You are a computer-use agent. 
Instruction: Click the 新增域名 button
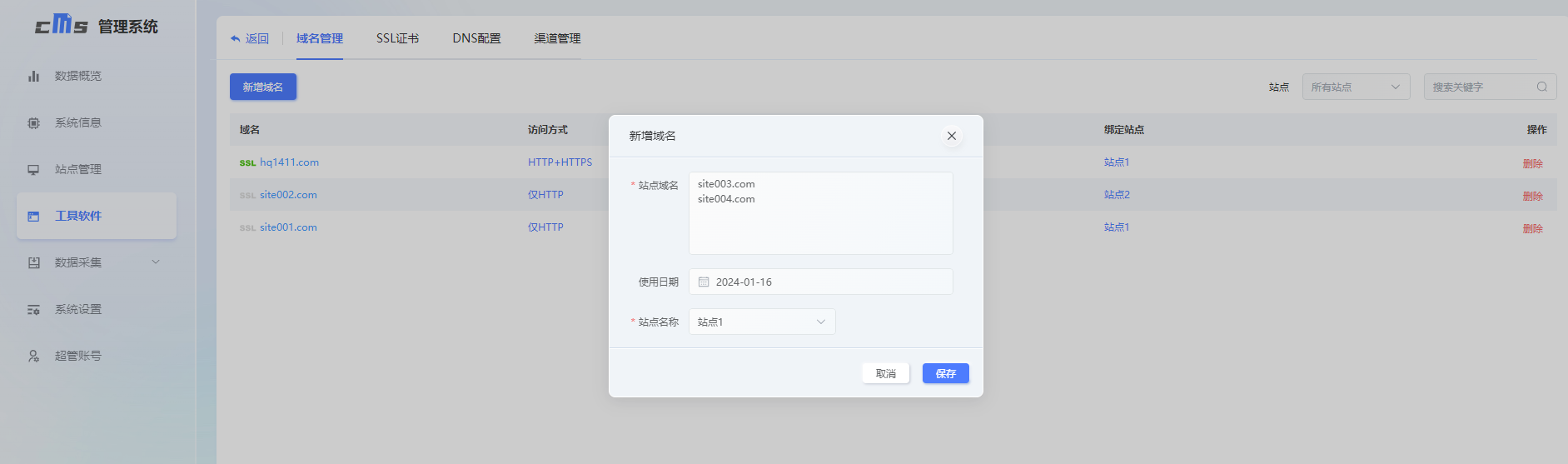(x=263, y=87)
